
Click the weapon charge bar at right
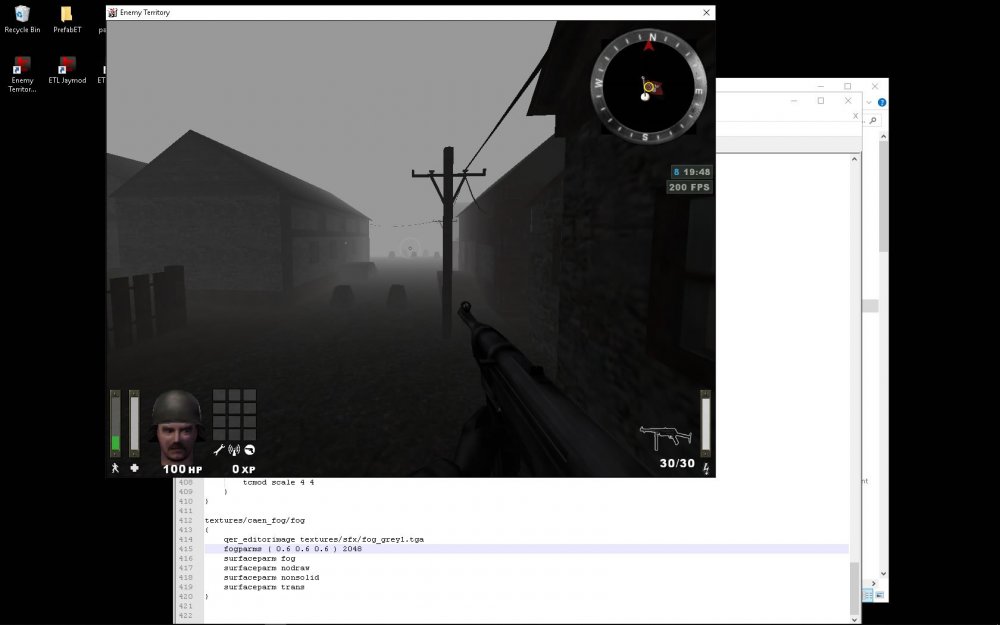[x=705, y=423]
